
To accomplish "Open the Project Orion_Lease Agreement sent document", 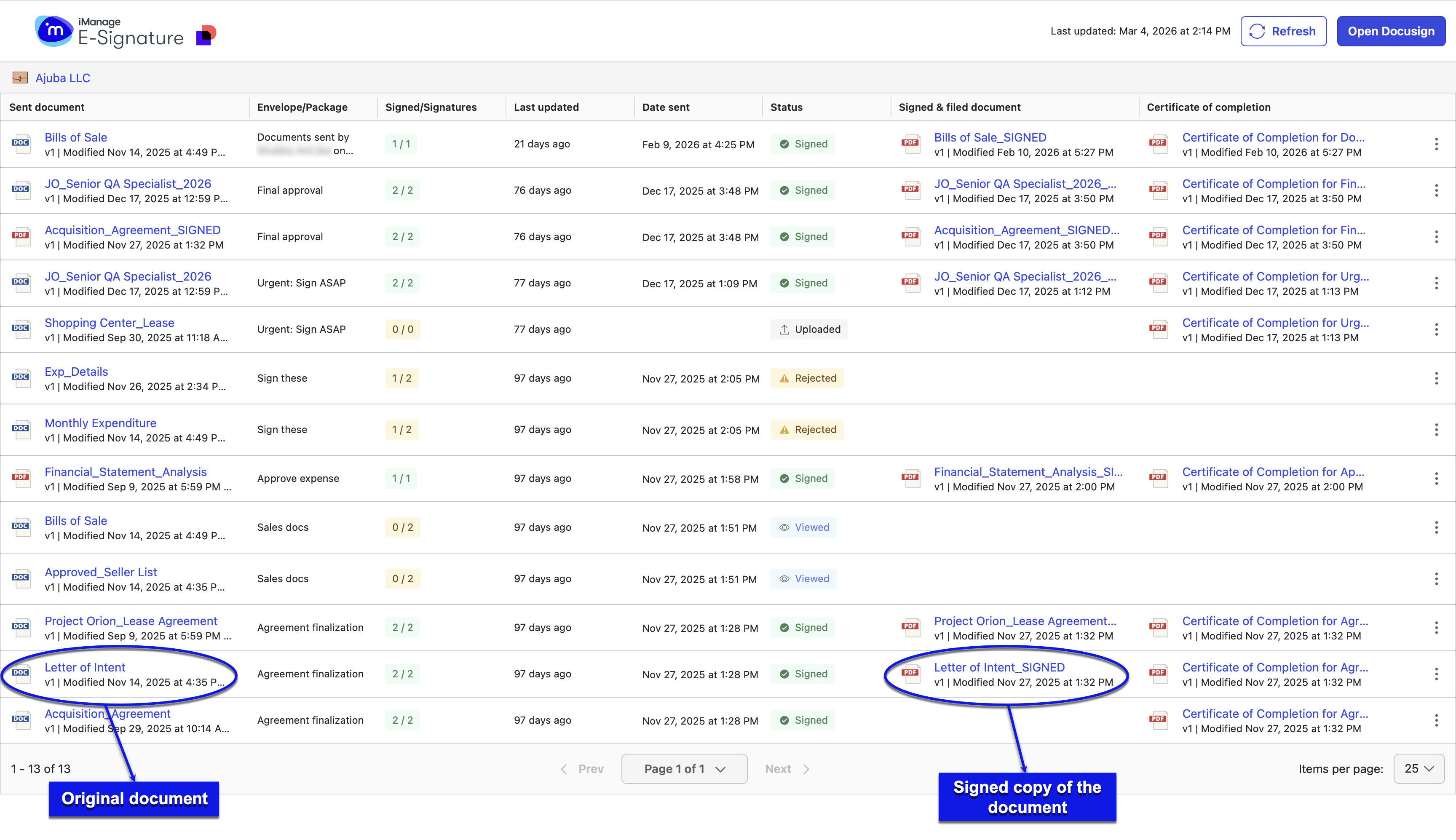I will click(131, 621).
